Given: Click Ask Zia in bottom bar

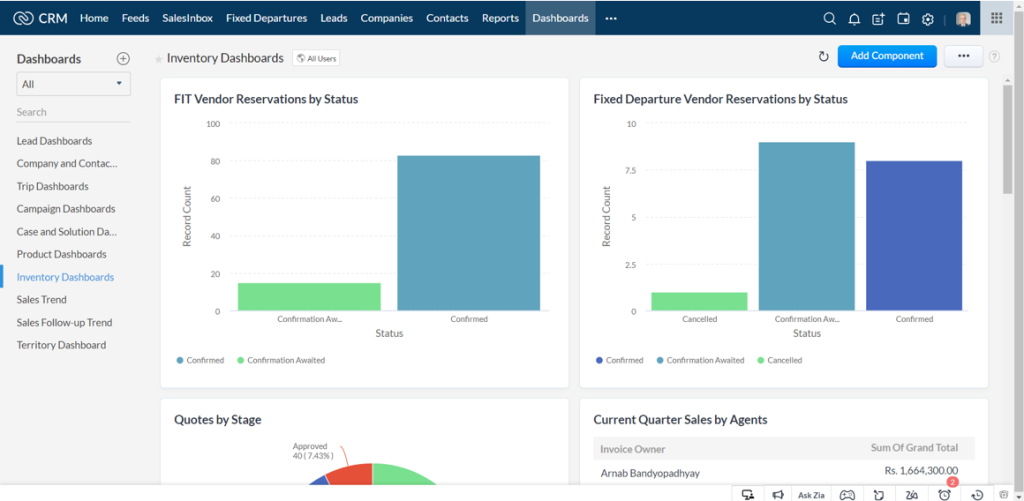Looking at the screenshot, I should pyautogui.click(x=811, y=495).
